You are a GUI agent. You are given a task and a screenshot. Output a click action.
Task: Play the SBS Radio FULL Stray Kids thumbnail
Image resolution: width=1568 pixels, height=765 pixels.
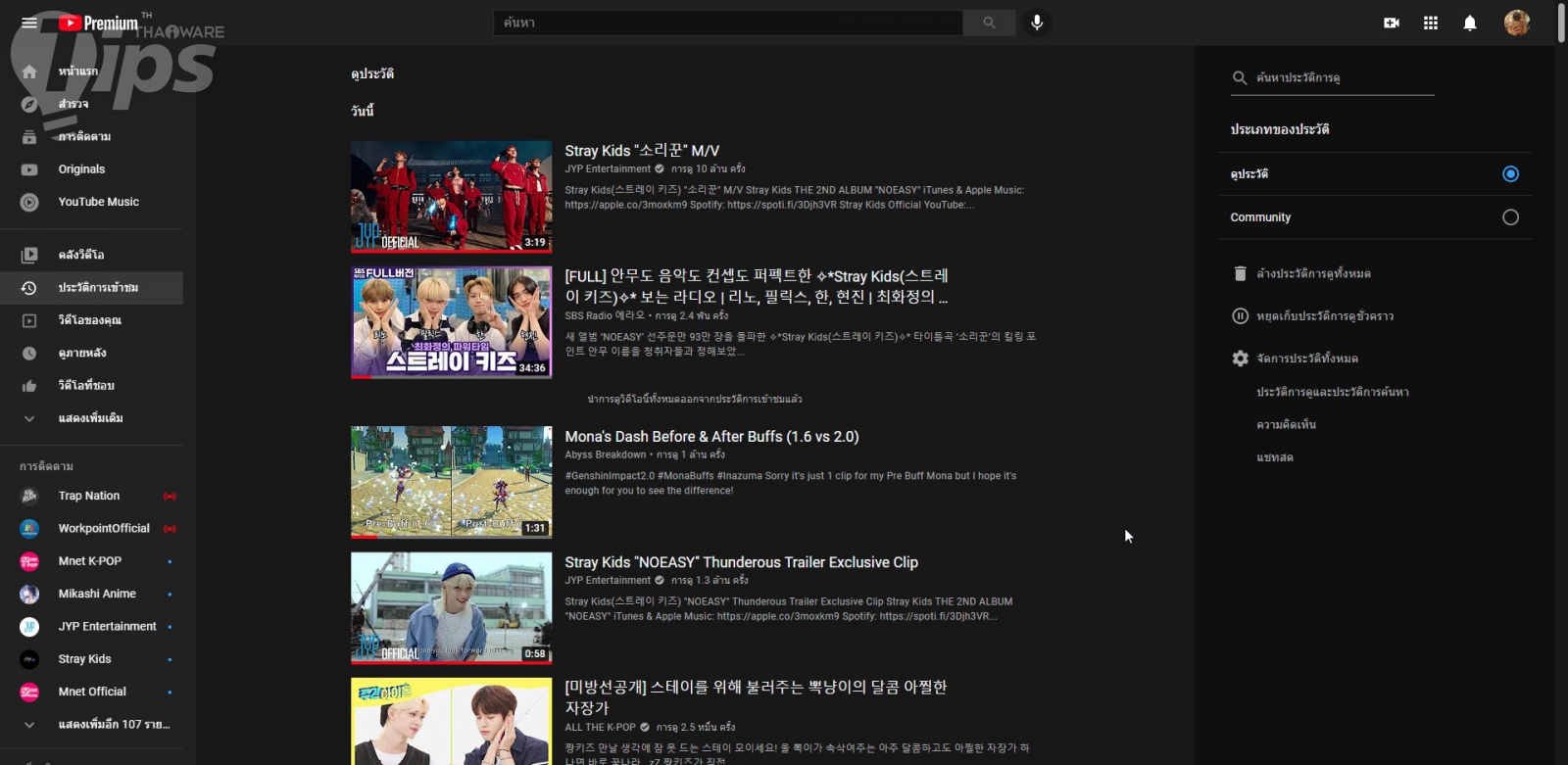[452, 322]
